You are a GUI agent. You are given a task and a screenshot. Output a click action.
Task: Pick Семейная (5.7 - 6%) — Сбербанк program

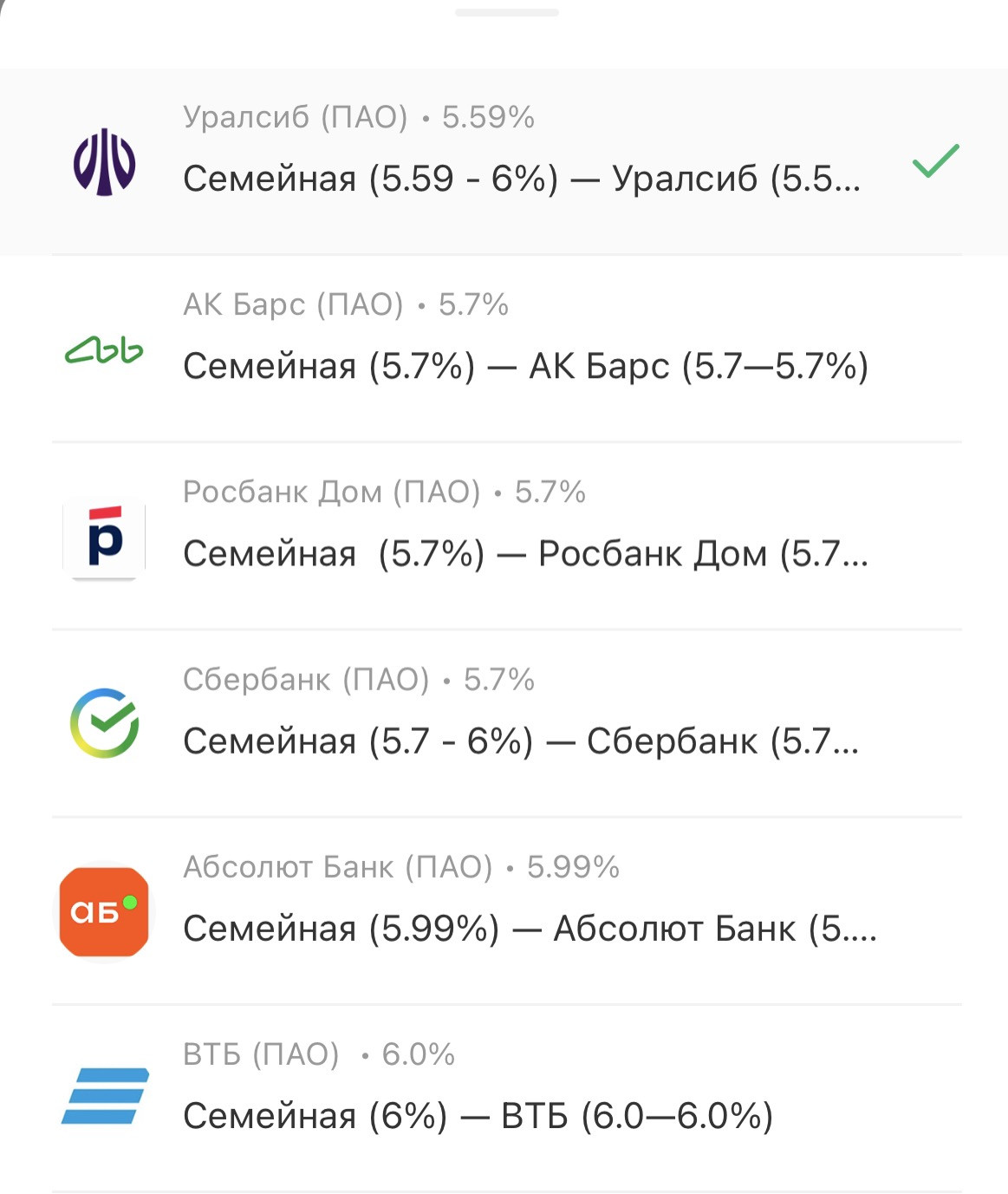coord(521,741)
